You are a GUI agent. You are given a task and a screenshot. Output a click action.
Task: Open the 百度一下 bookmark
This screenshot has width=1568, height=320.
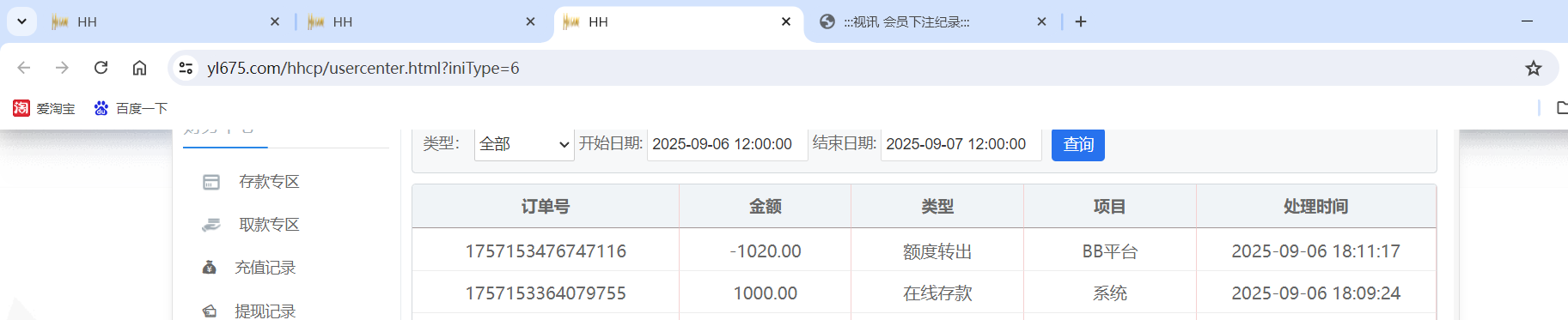coord(131,108)
